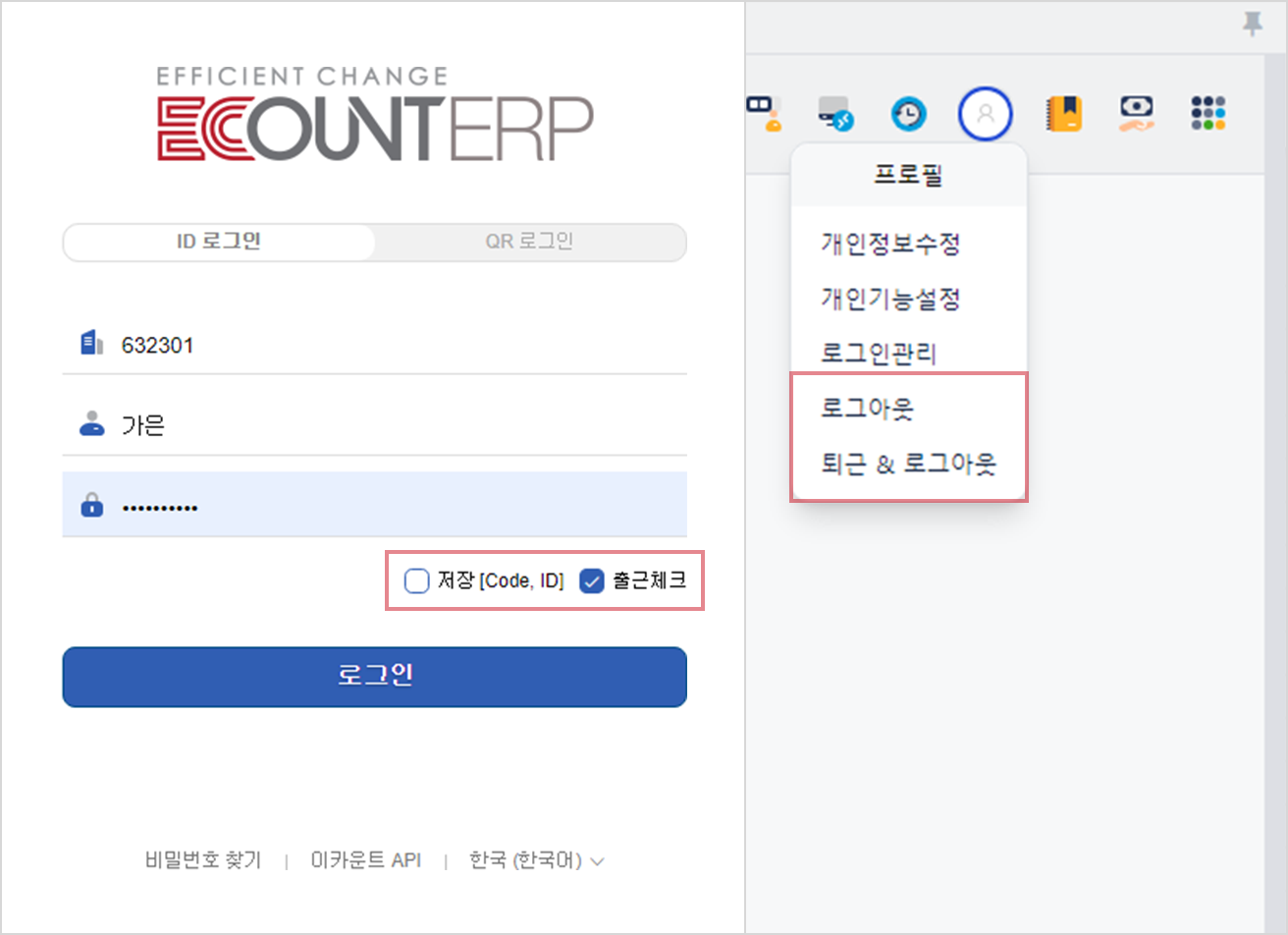Open the profile user icon

(986, 114)
